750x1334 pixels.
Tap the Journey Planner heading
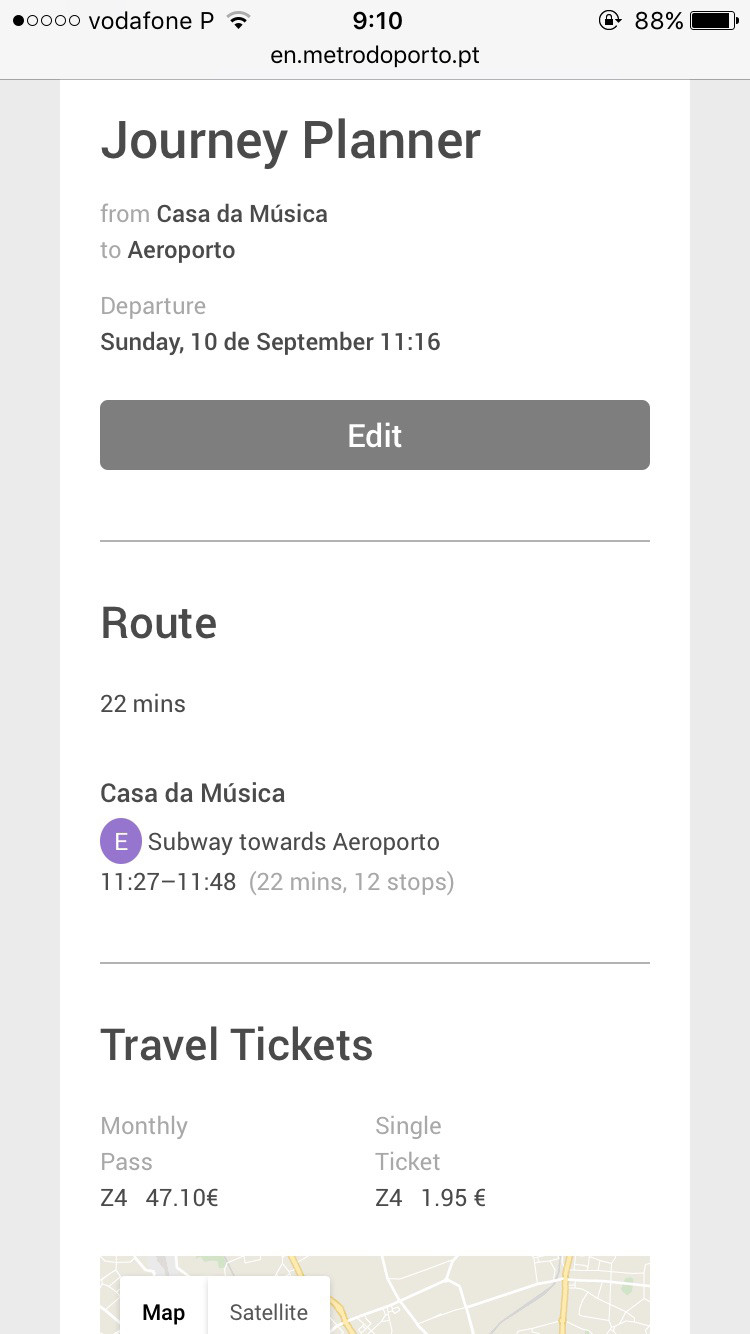290,141
